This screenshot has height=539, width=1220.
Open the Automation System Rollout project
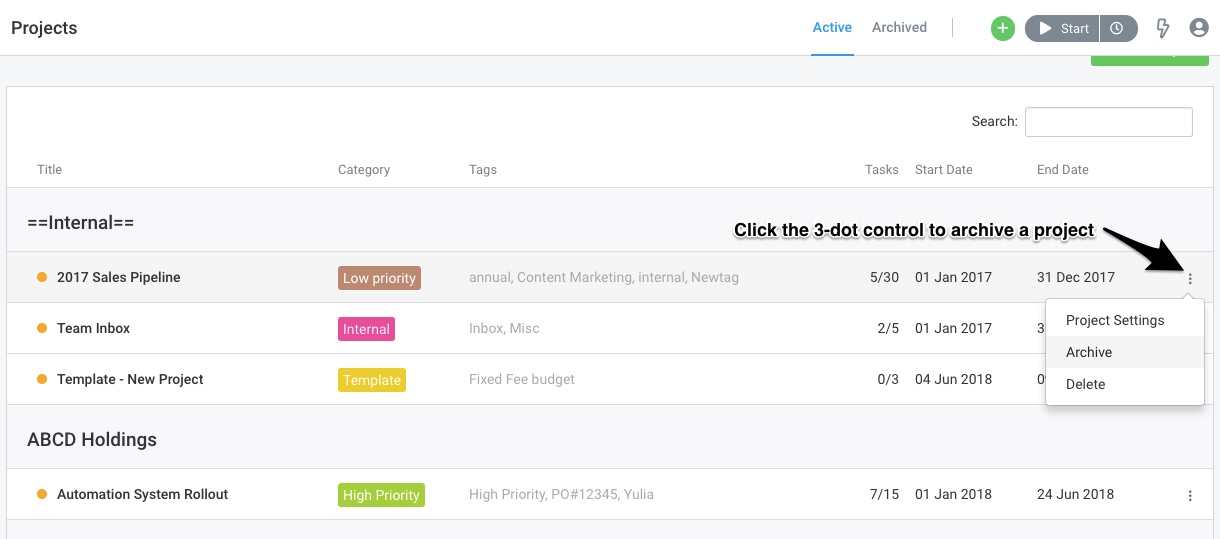(143, 494)
